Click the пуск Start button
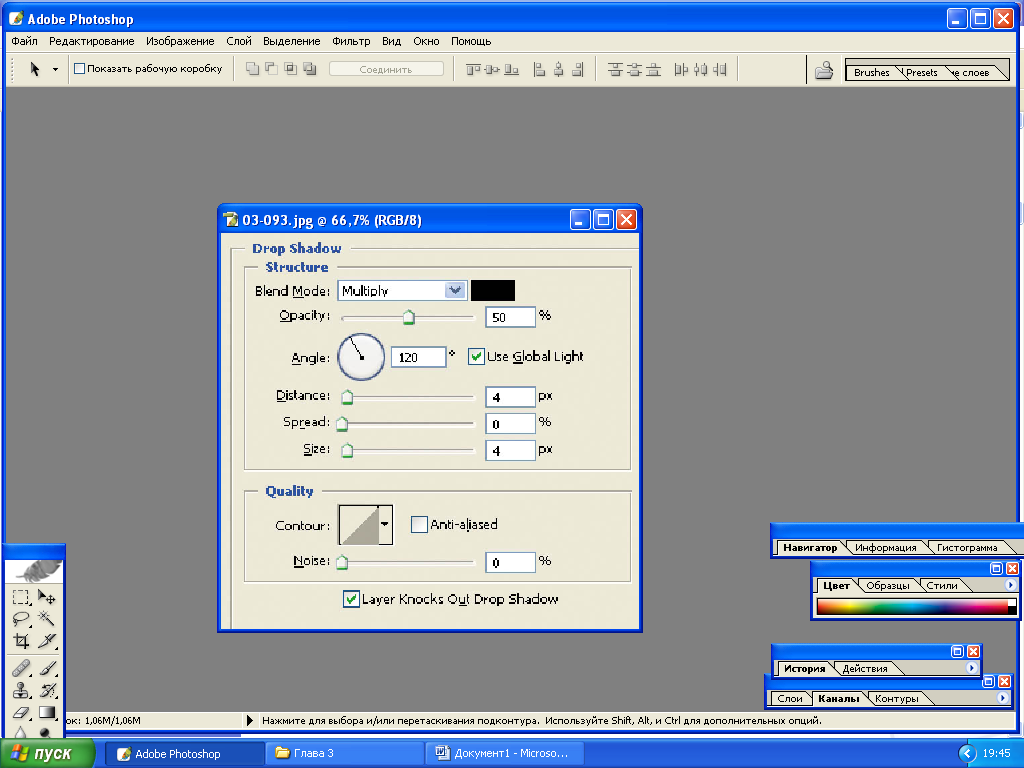The width and height of the screenshot is (1024, 768). coord(47,754)
